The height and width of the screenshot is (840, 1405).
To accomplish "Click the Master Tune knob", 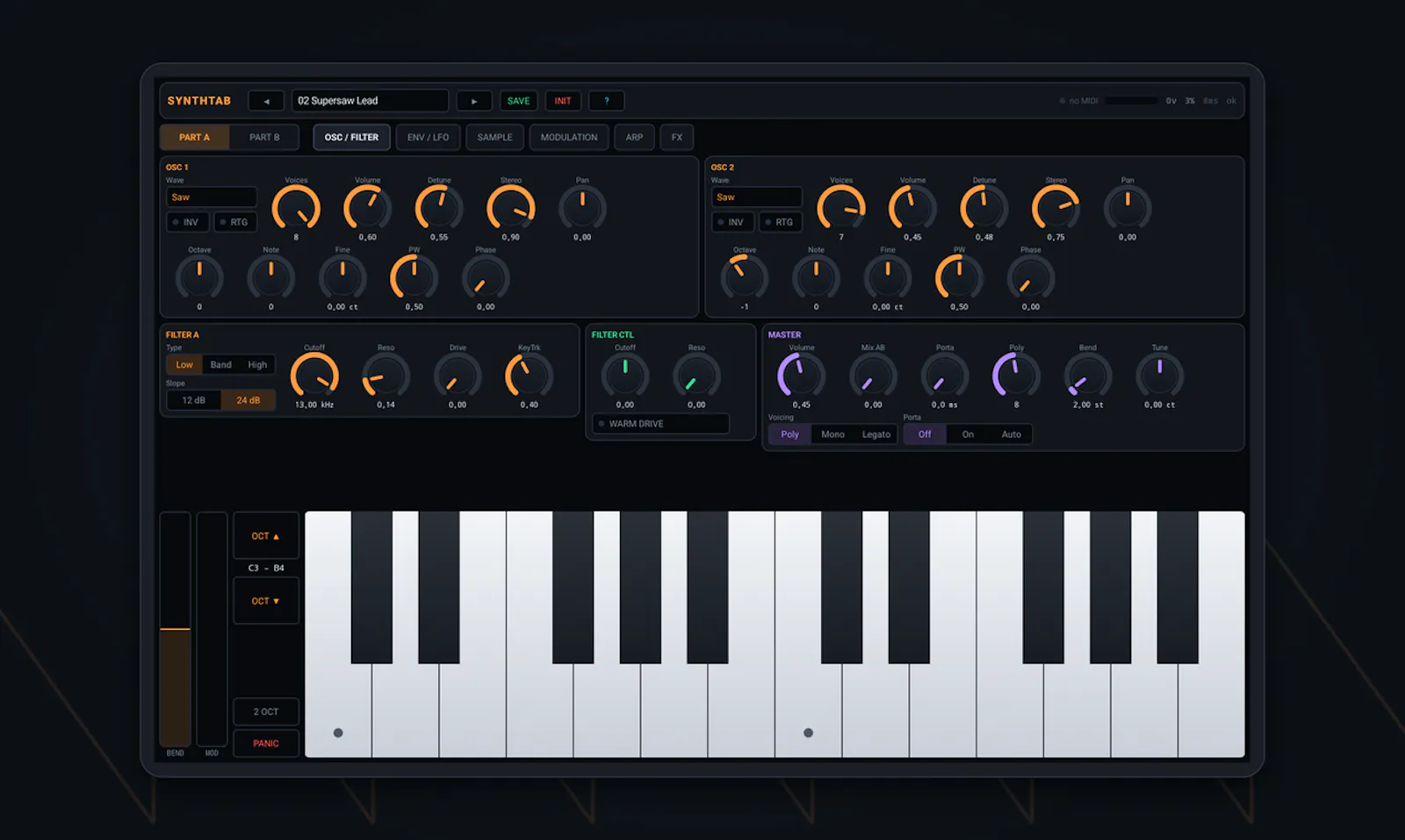I will coord(1159,377).
